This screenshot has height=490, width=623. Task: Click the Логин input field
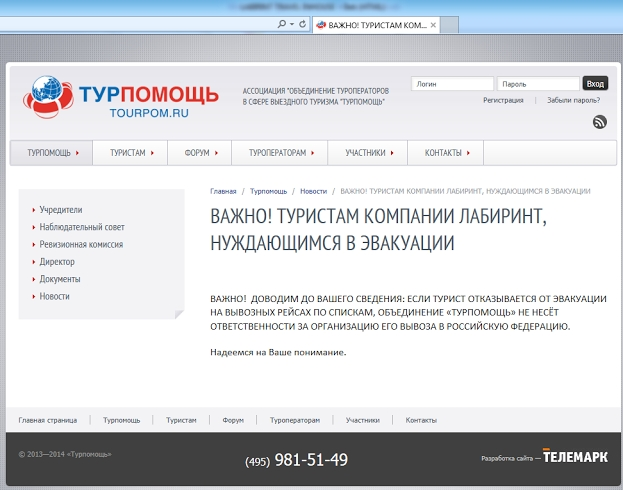coord(452,84)
